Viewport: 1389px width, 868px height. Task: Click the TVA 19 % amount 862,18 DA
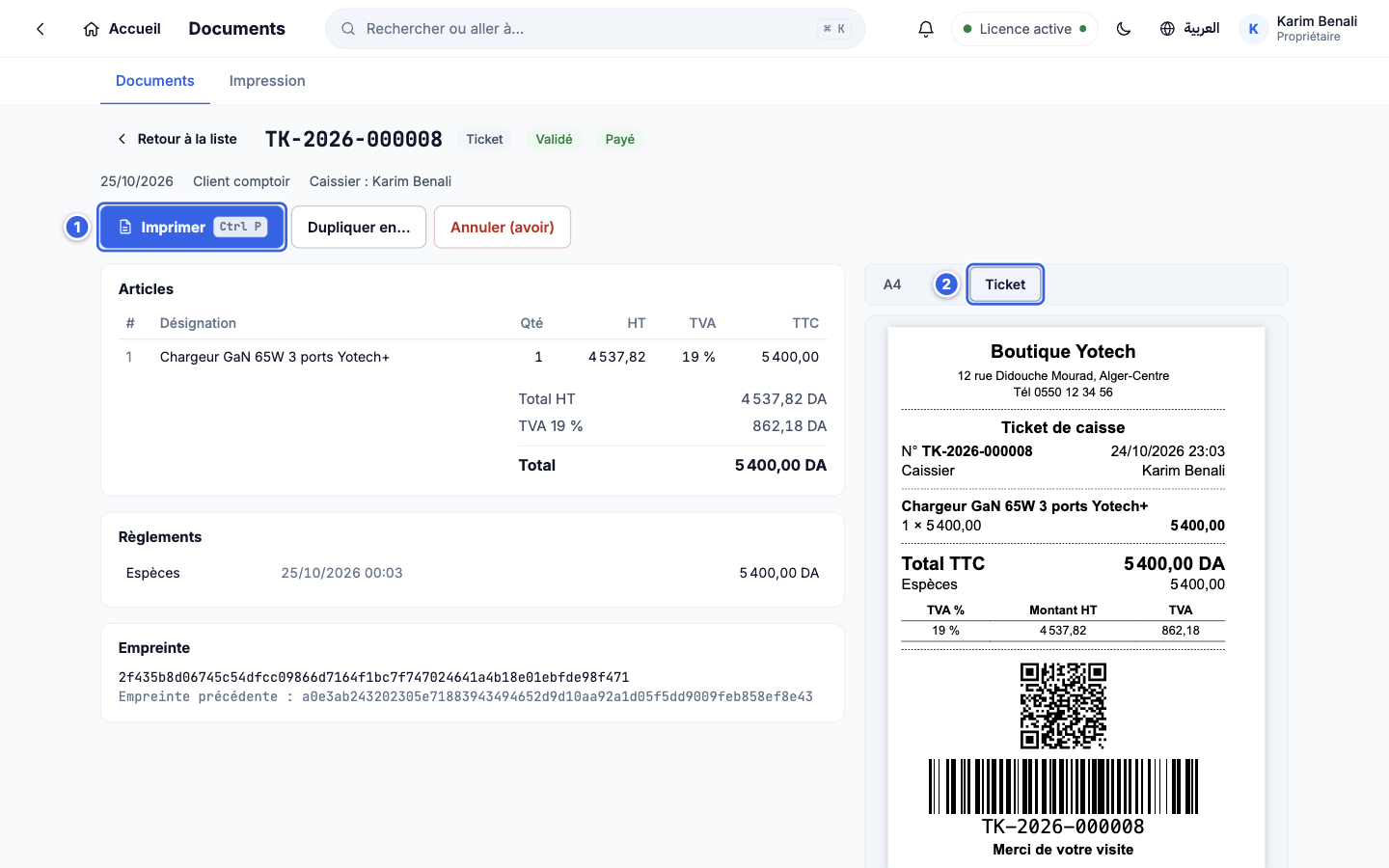(789, 425)
